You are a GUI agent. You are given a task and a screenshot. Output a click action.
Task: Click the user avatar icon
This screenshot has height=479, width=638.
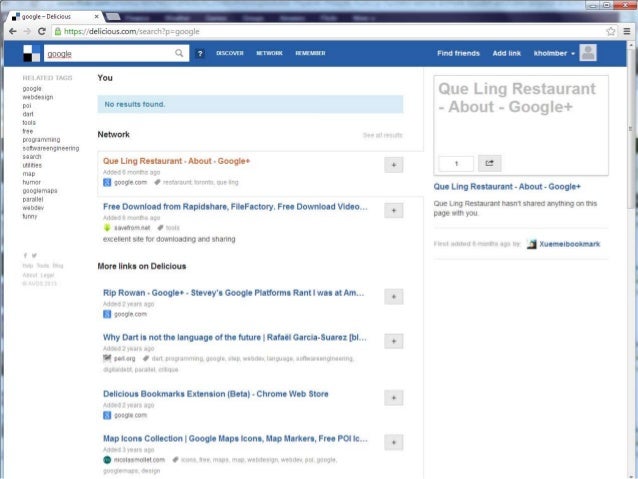pos(588,53)
